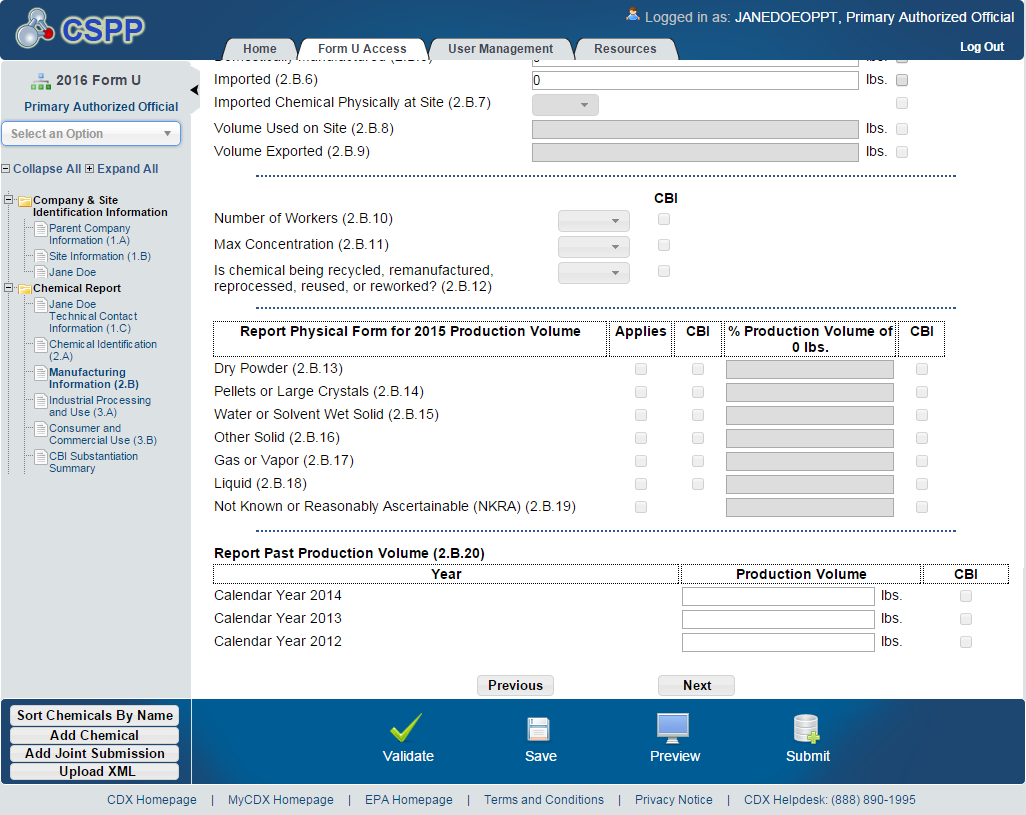This screenshot has height=815, width=1026.
Task: Check Applies box for Dry Powder
Action: [641, 369]
